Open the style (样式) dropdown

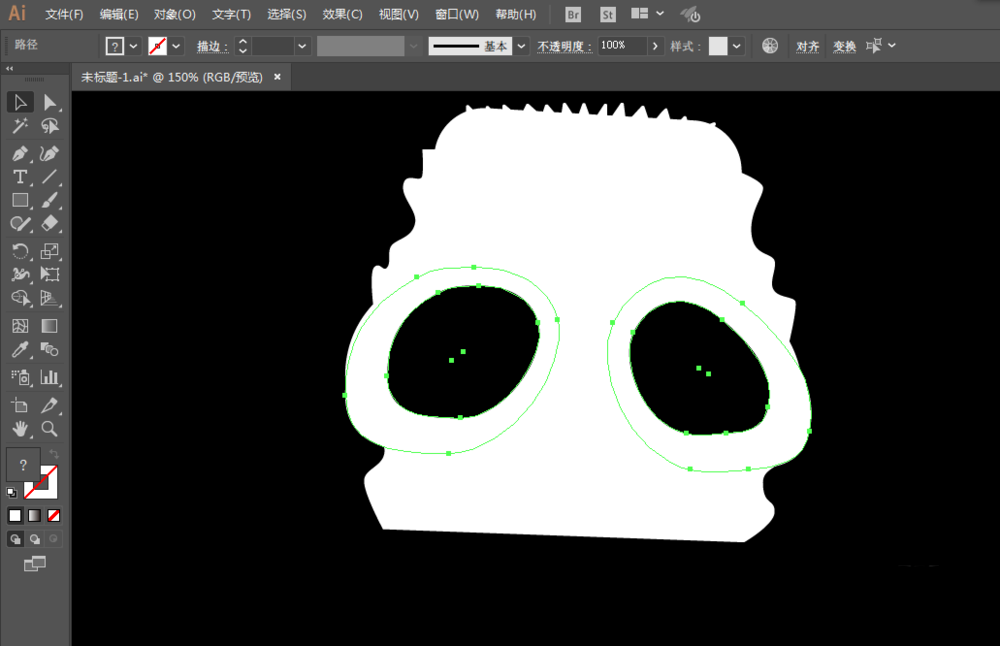tap(737, 46)
